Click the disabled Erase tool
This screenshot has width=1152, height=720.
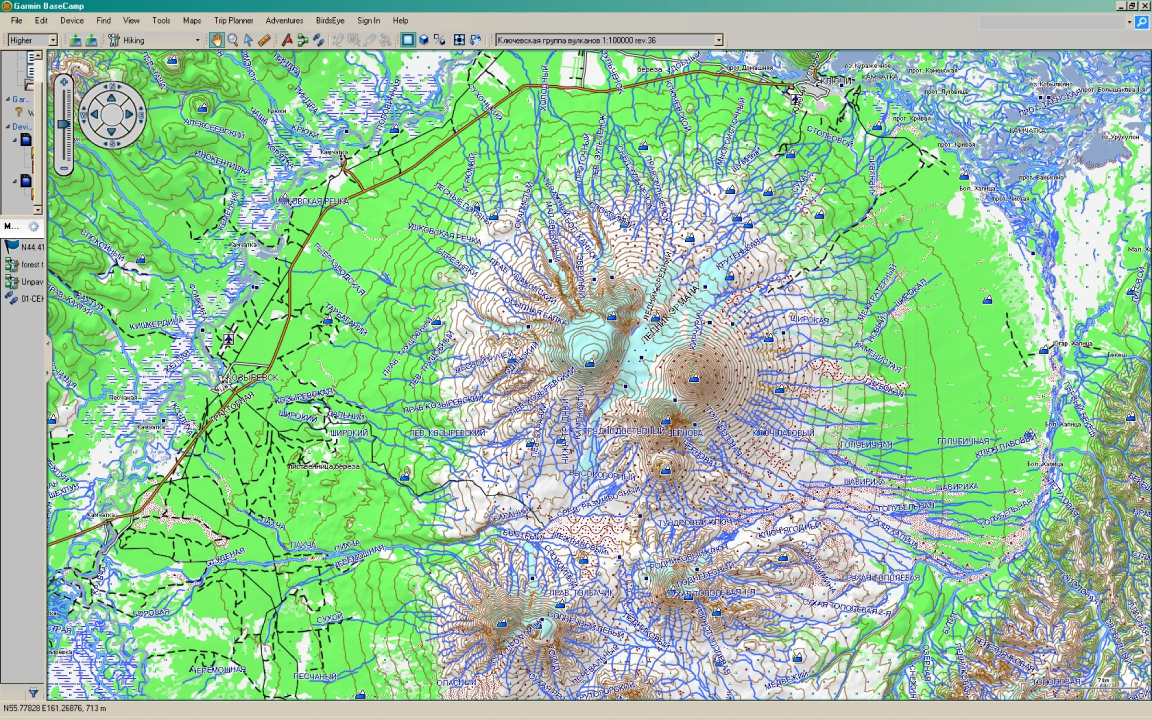click(370, 40)
